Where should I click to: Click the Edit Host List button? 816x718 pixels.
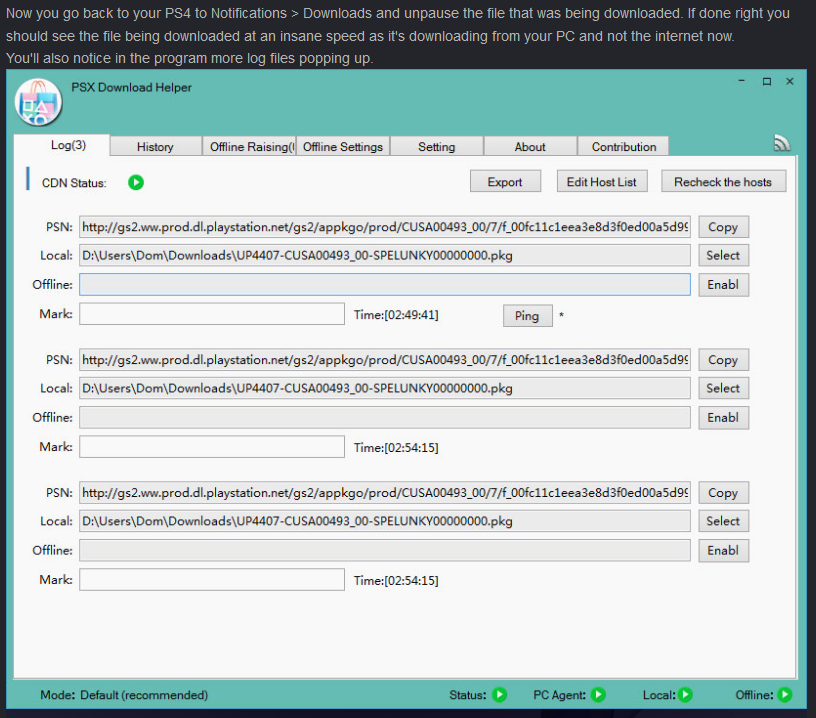pyautogui.click(x=602, y=182)
